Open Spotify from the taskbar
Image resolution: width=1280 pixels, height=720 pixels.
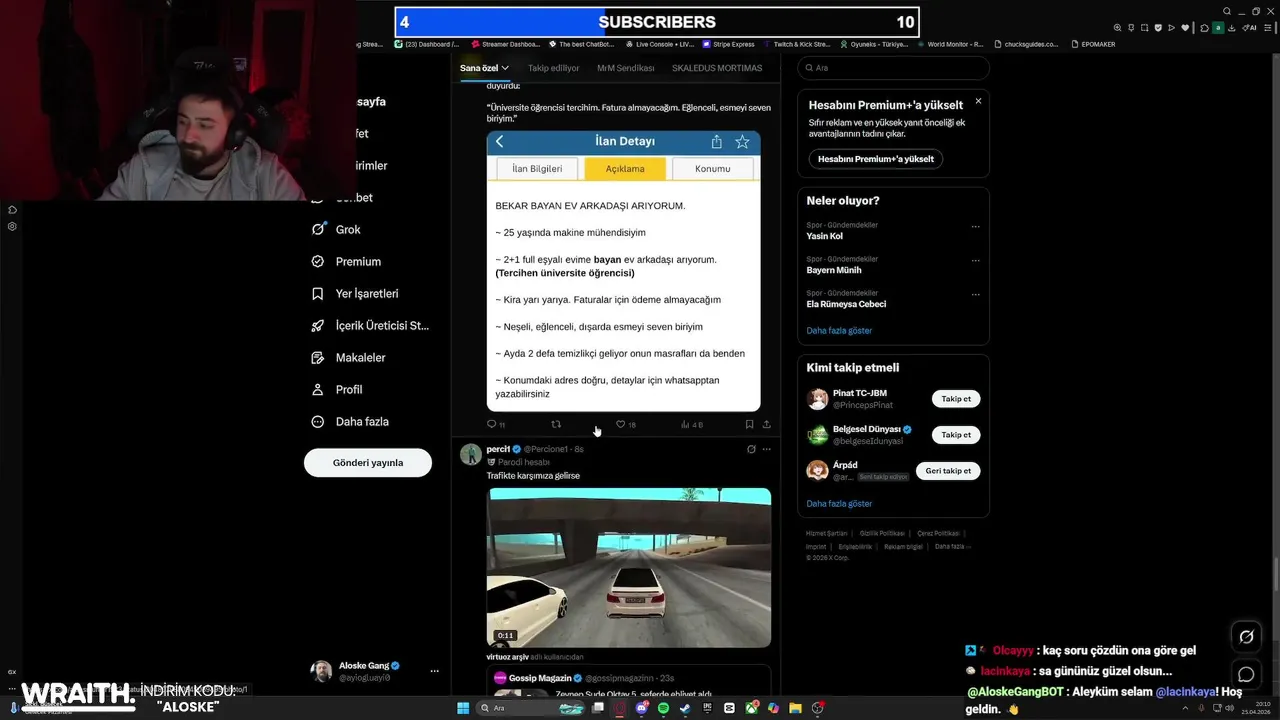coord(663,708)
